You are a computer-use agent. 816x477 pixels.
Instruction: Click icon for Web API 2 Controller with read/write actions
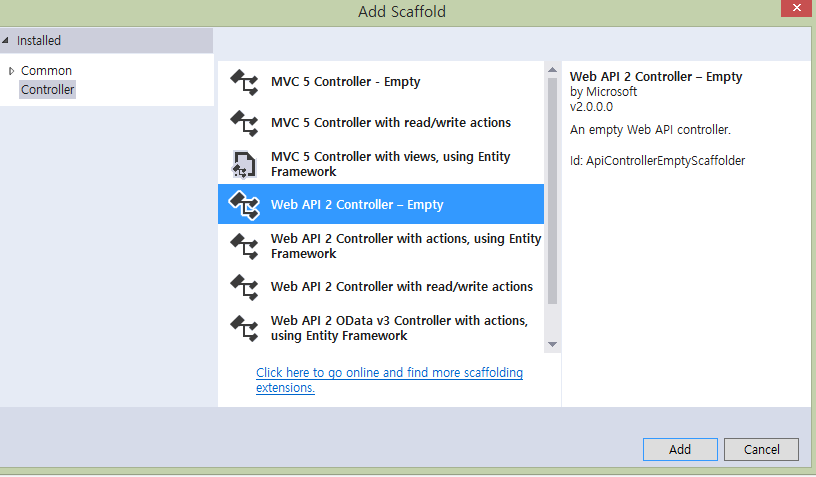tap(244, 287)
